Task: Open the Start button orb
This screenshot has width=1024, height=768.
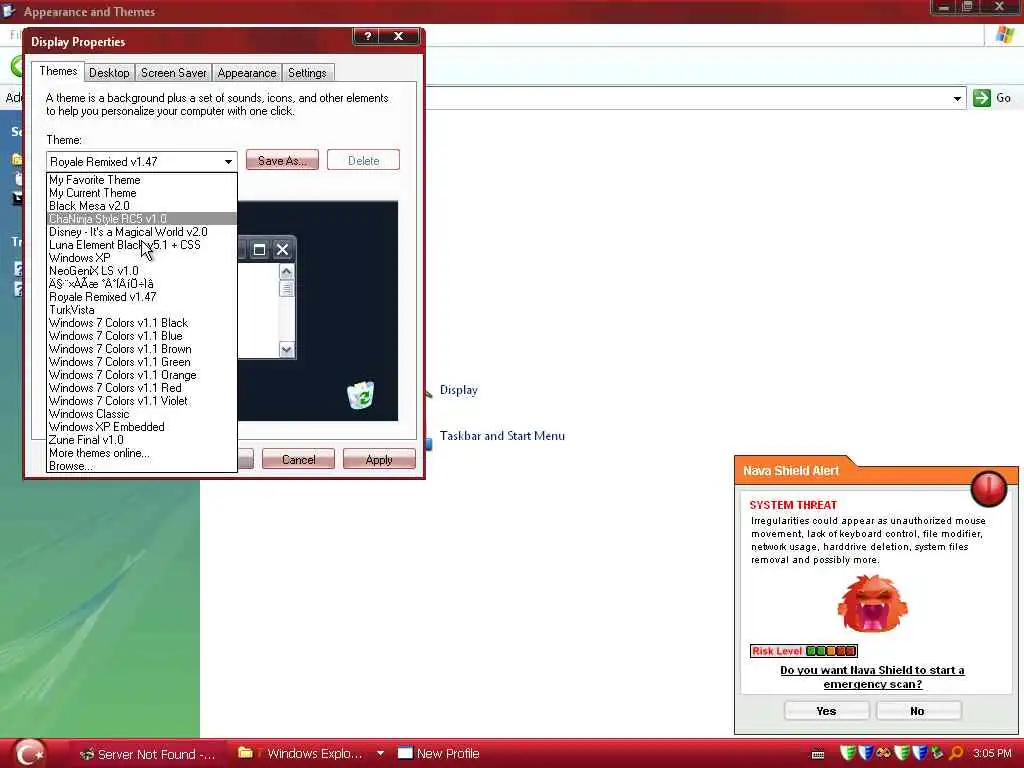Action: click(29, 753)
